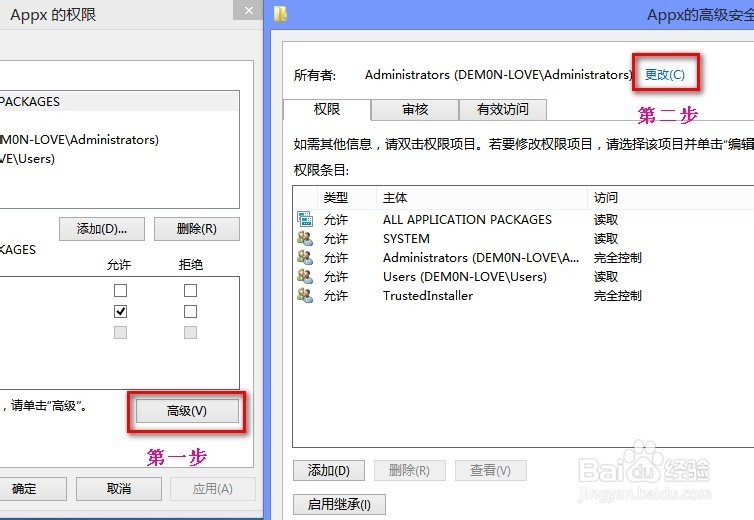Click 添加(D) in advanced security window
Viewport: 754px width, 520px height.
[x=329, y=470]
